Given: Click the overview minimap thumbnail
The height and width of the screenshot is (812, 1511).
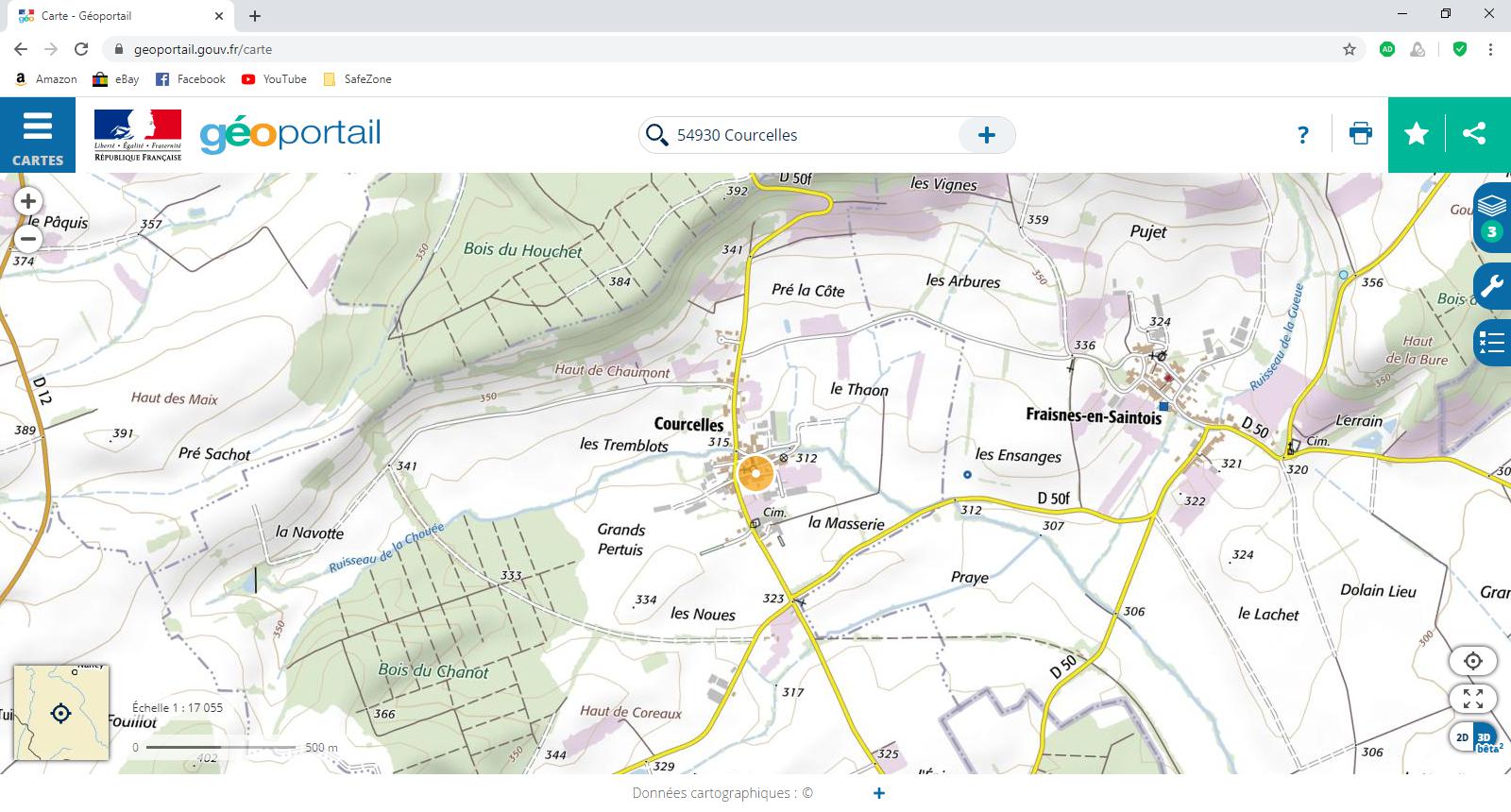Looking at the screenshot, I should 61,713.
